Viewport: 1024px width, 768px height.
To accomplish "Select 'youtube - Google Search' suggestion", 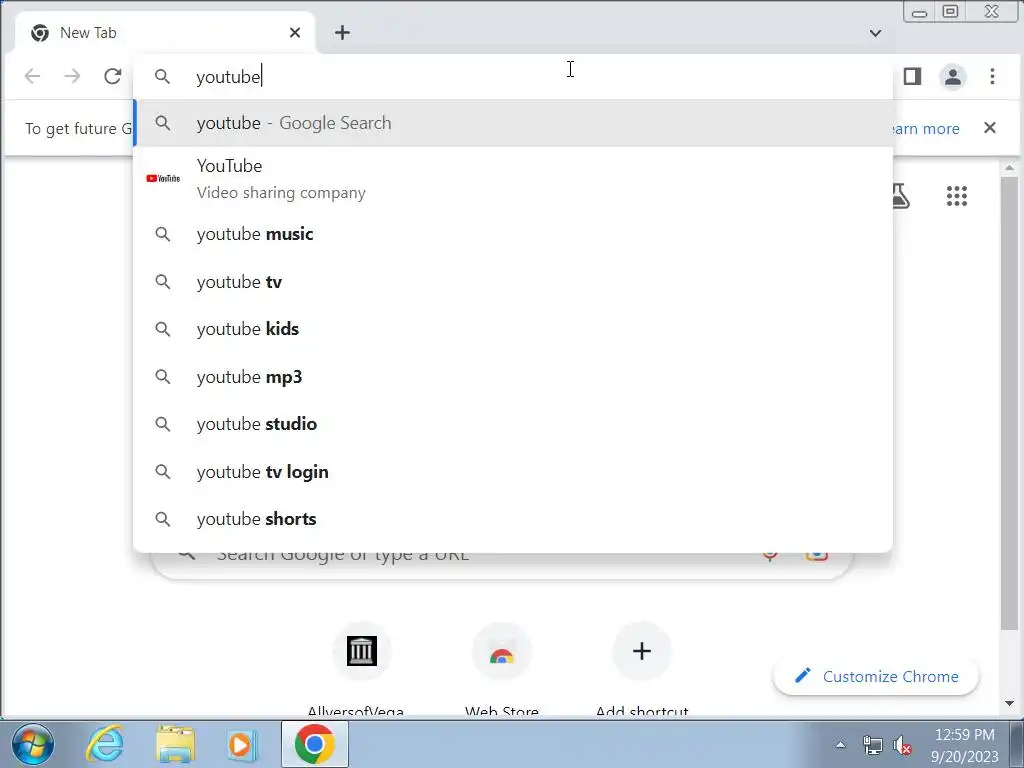I will (513, 123).
